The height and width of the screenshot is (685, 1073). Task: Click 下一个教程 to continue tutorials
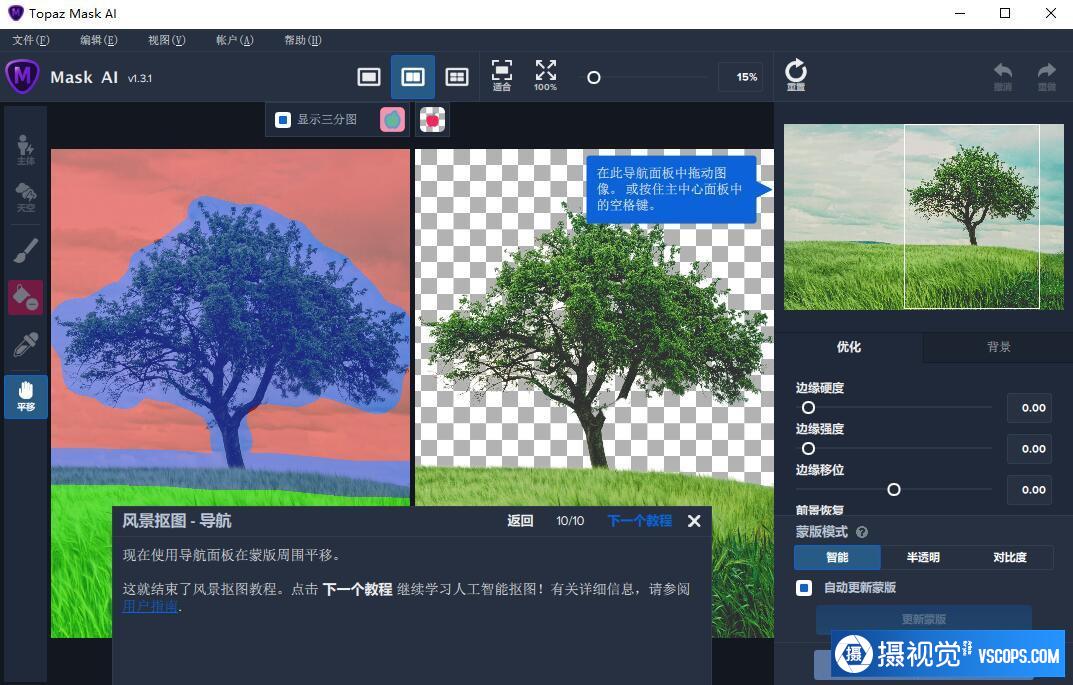coord(640,521)
